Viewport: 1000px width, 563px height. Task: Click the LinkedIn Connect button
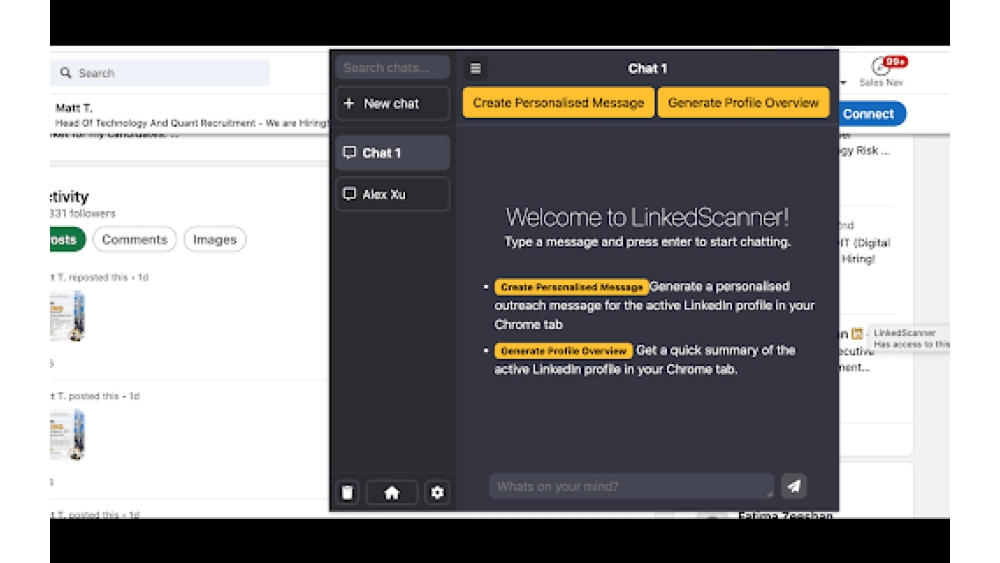click(870, 113)
